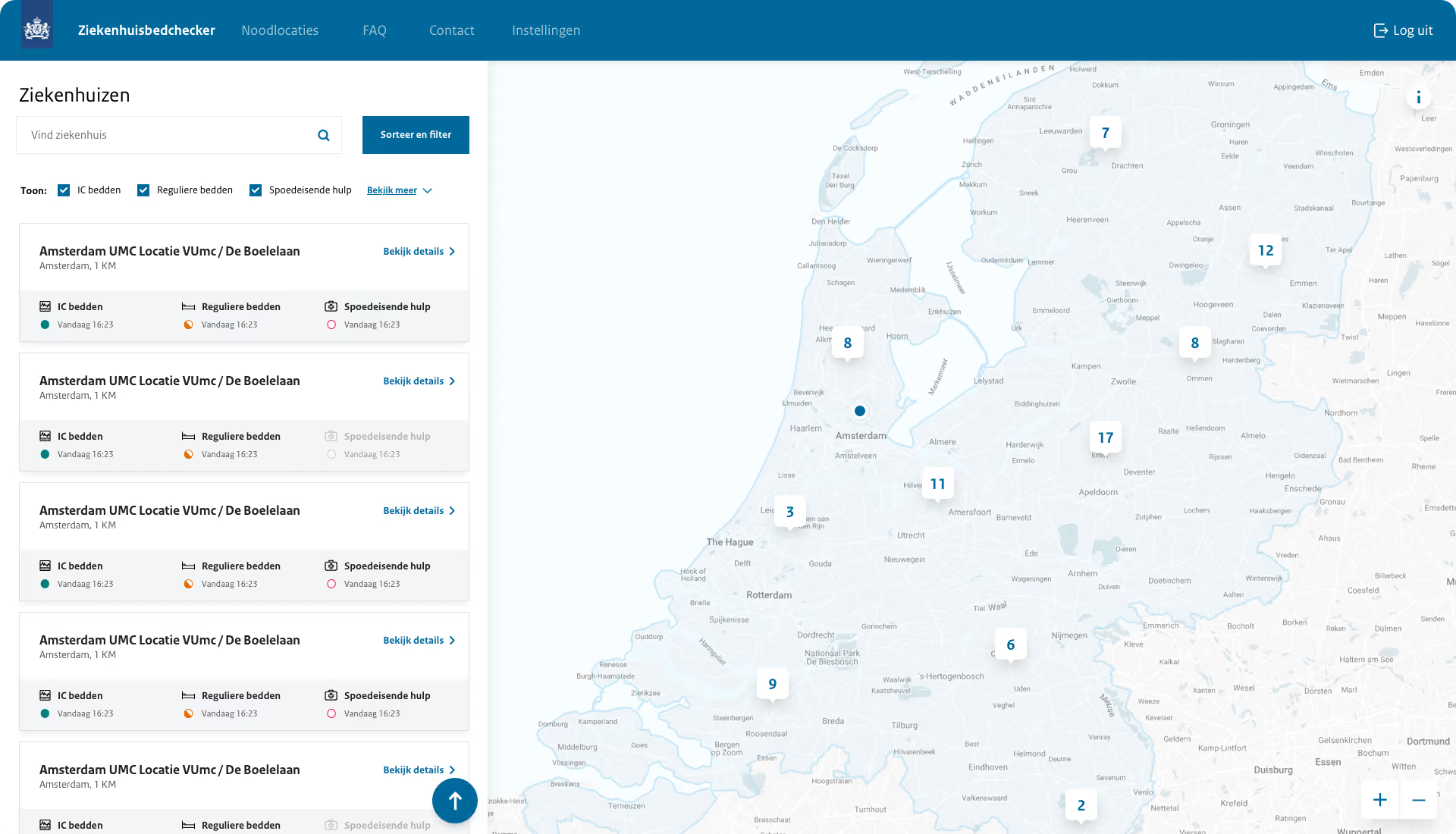
Task: Expand the Bekijk meer filter options
Action: pyautogui.click(x=428, y=191)
